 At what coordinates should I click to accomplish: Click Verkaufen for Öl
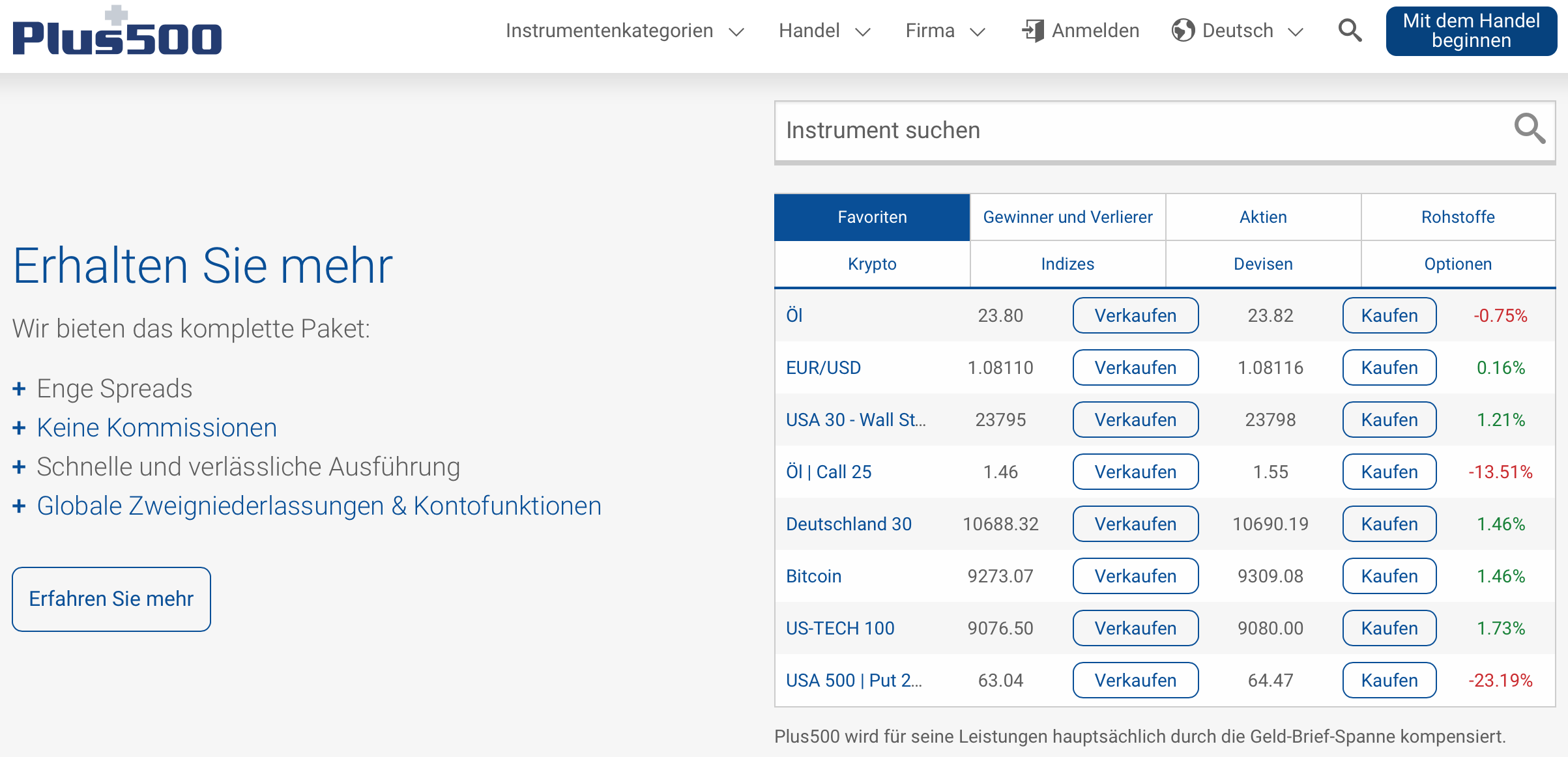(1135, 315)
